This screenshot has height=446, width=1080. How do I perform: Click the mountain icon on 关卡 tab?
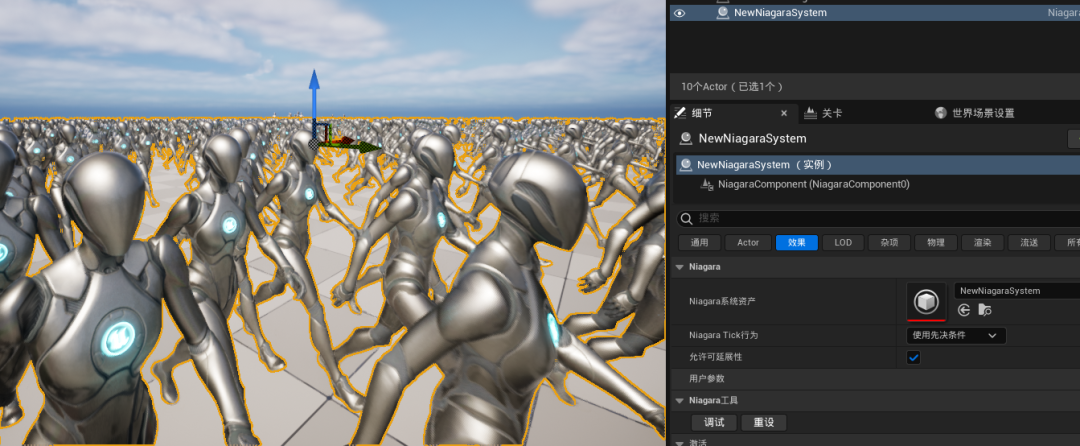[811, 113]
